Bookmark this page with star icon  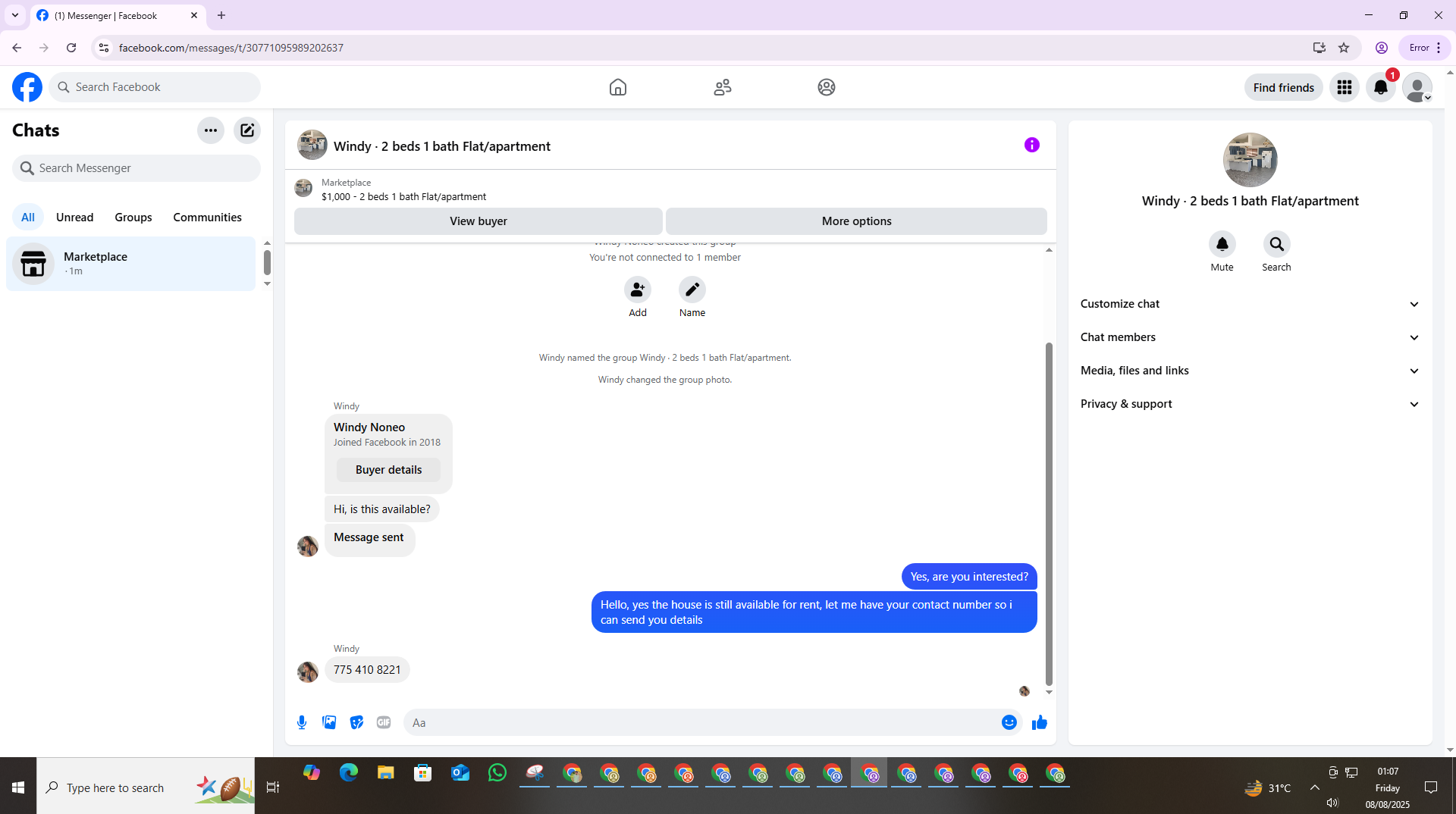tap(1344, 48)
